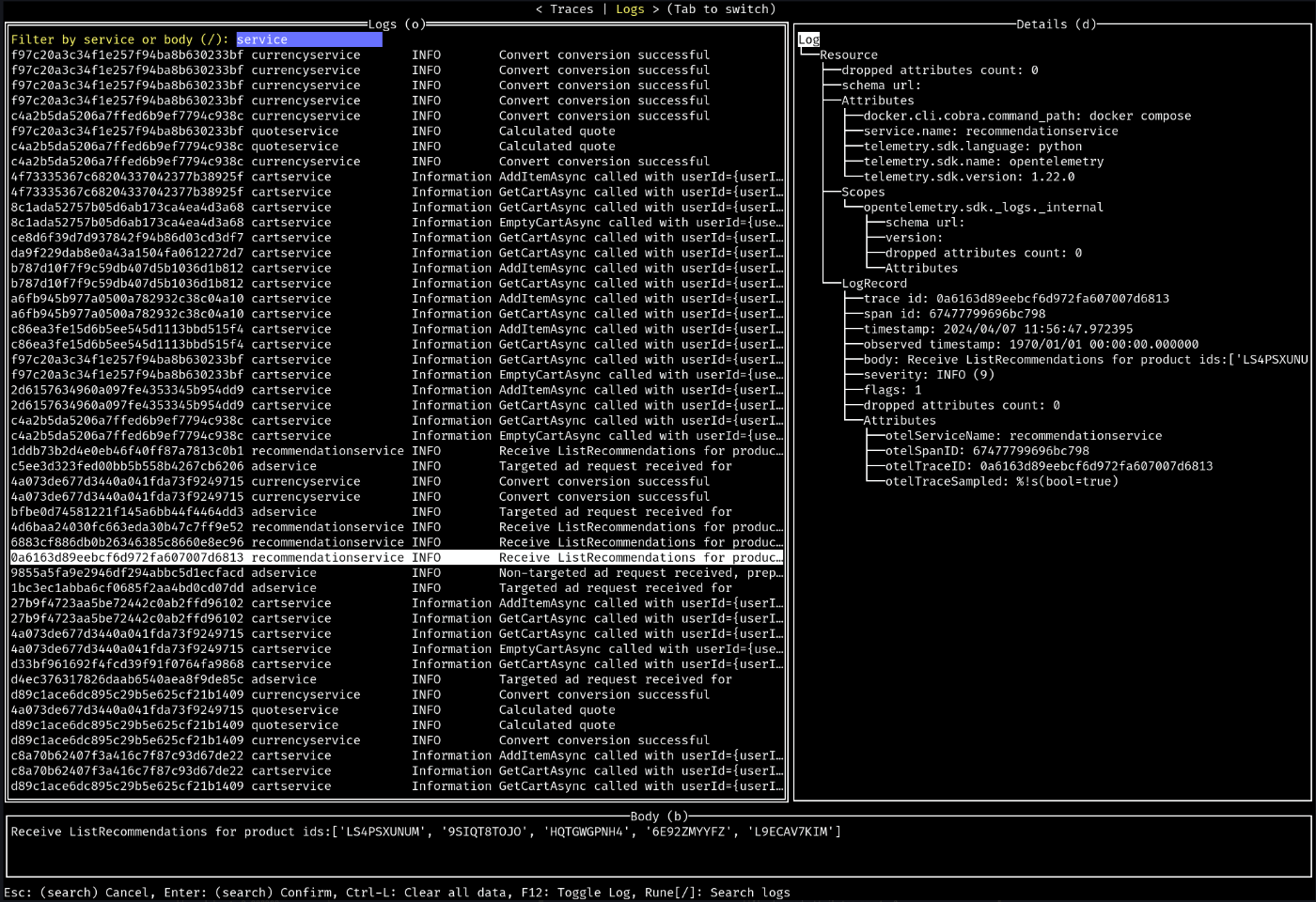
Task: Select the service.name recommendationservice attribute
Action: pyautogui.click(x=990, y=132)
